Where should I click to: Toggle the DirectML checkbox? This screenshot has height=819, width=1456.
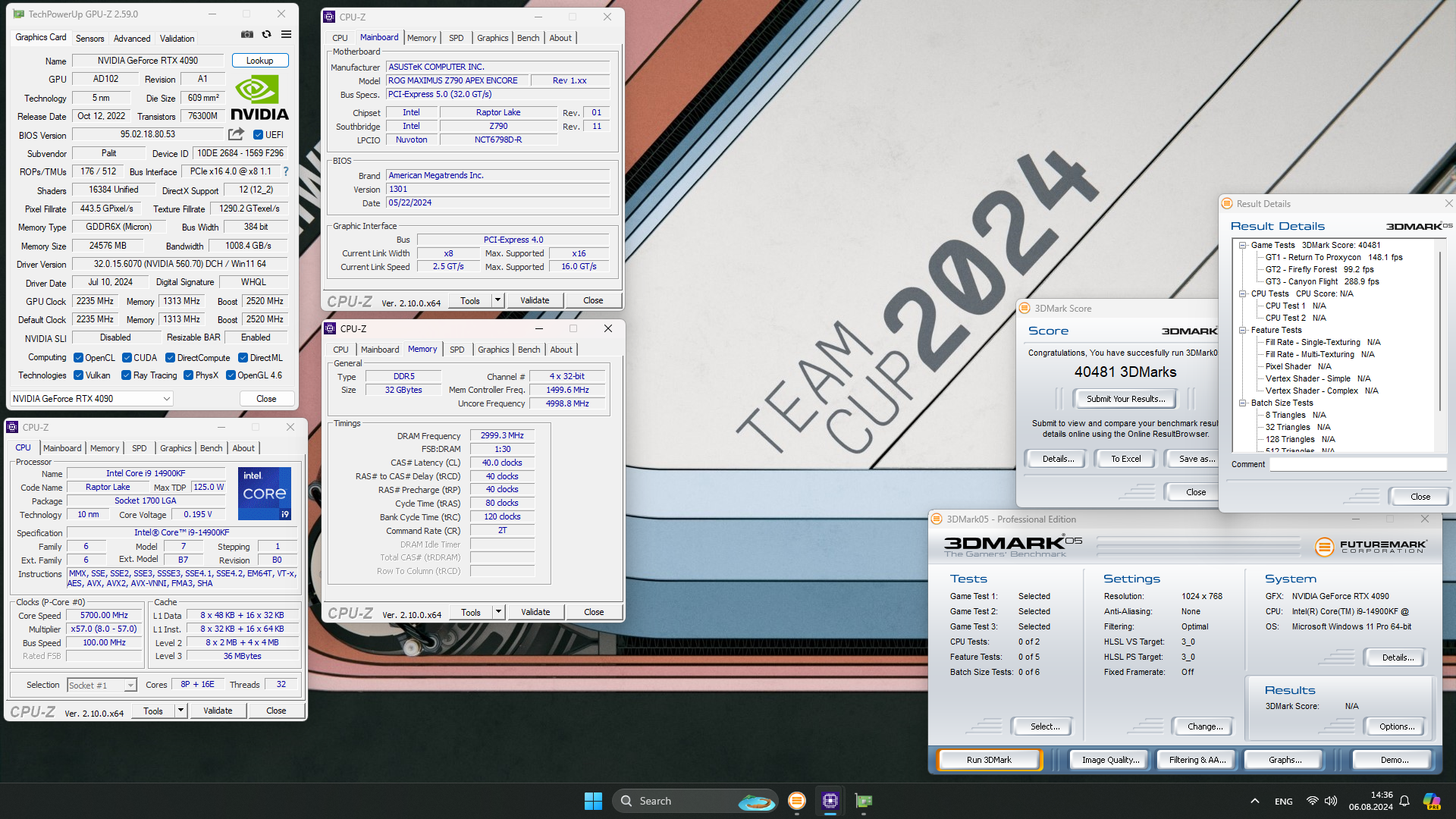[243, 358]
